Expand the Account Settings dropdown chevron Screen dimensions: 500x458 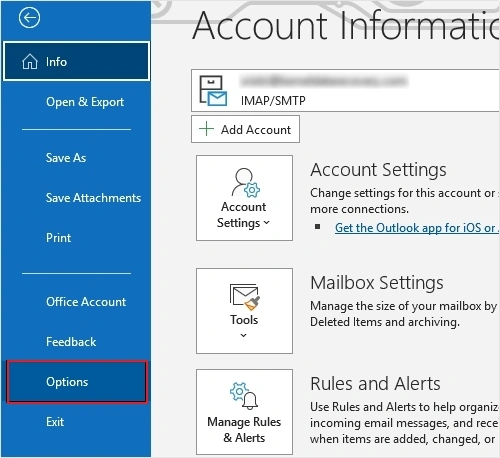click(266, 222)
